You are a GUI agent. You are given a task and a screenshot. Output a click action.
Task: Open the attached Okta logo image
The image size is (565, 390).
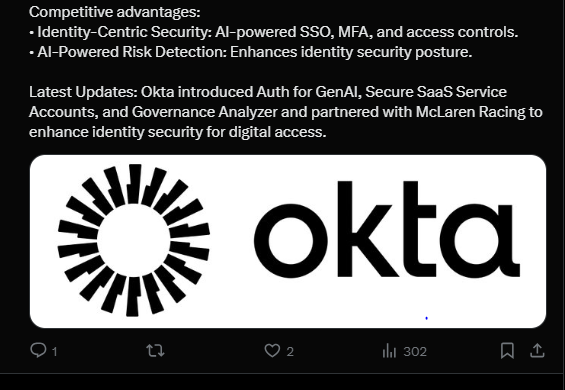pos(288,241)
